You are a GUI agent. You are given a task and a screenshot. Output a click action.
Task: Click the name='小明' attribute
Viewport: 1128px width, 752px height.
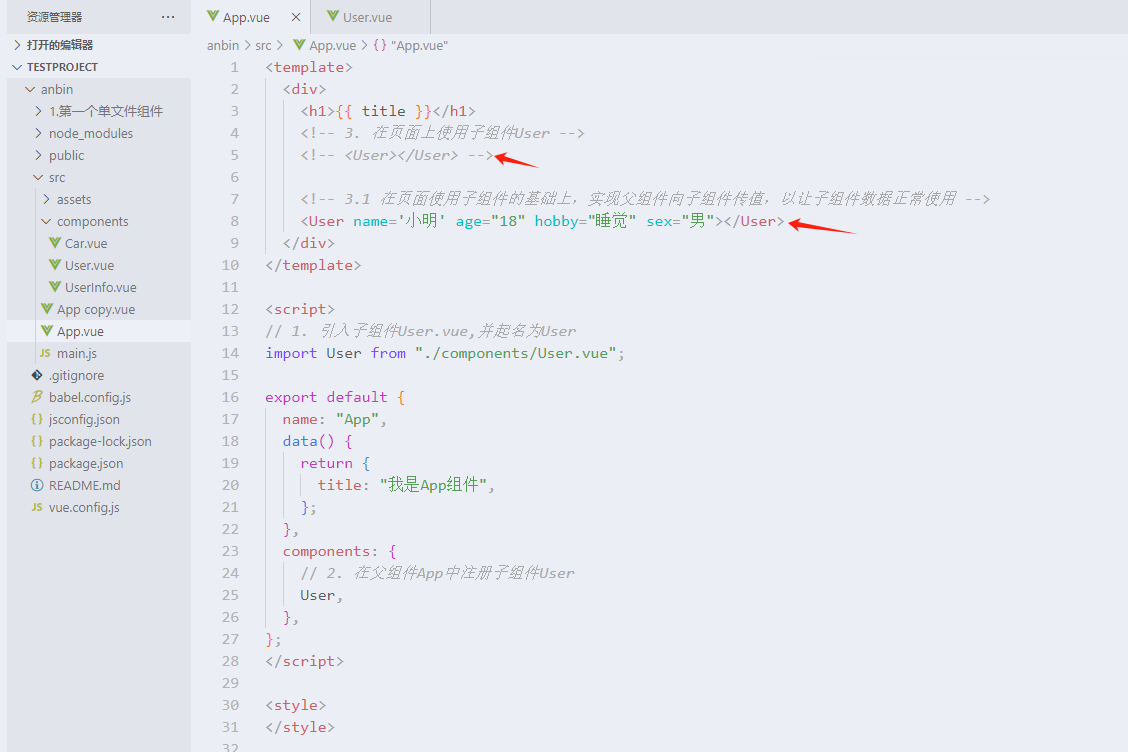point(399,221)
